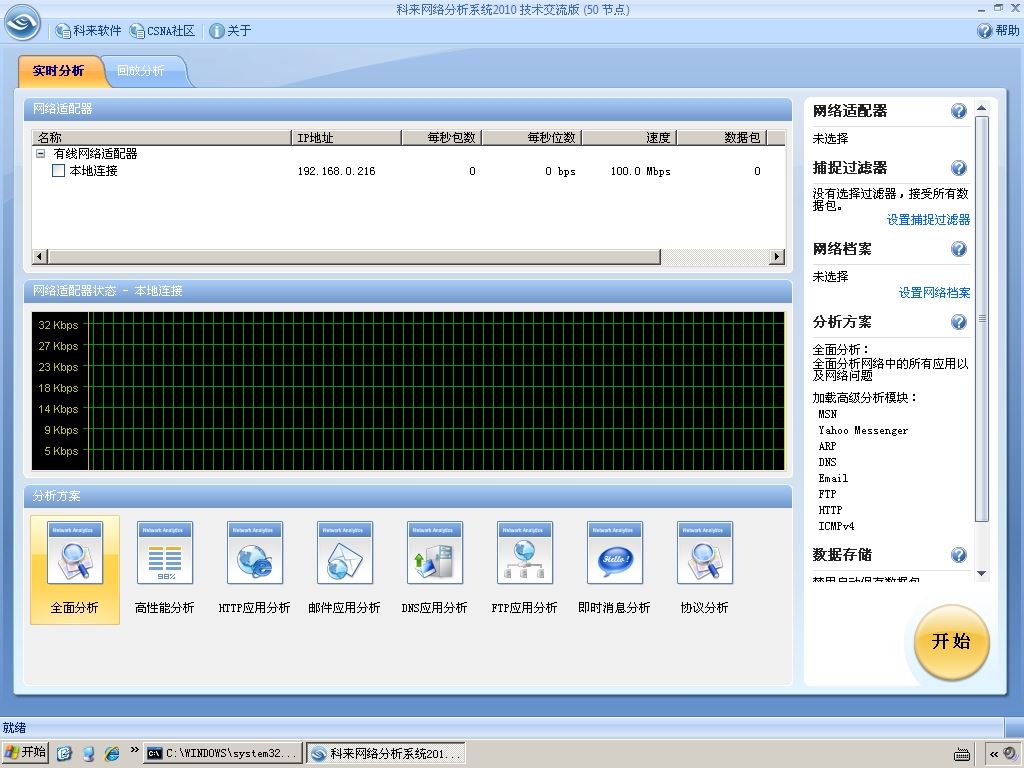This screenshot has height=768, width=1024.
Task: Click the 每秒包数 column header
Action: click(441, 137)
